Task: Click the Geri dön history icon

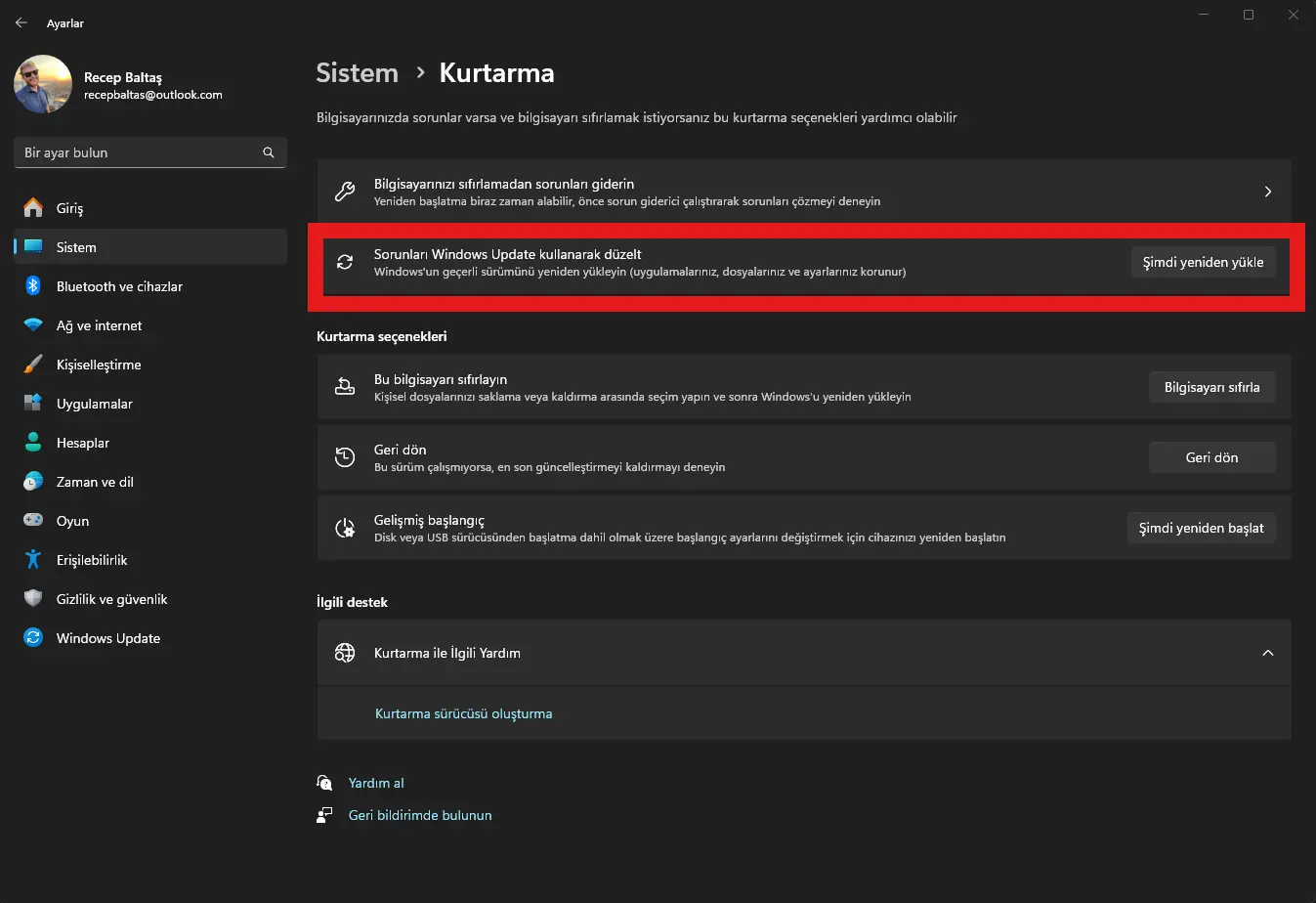Action: coord(345,457)
